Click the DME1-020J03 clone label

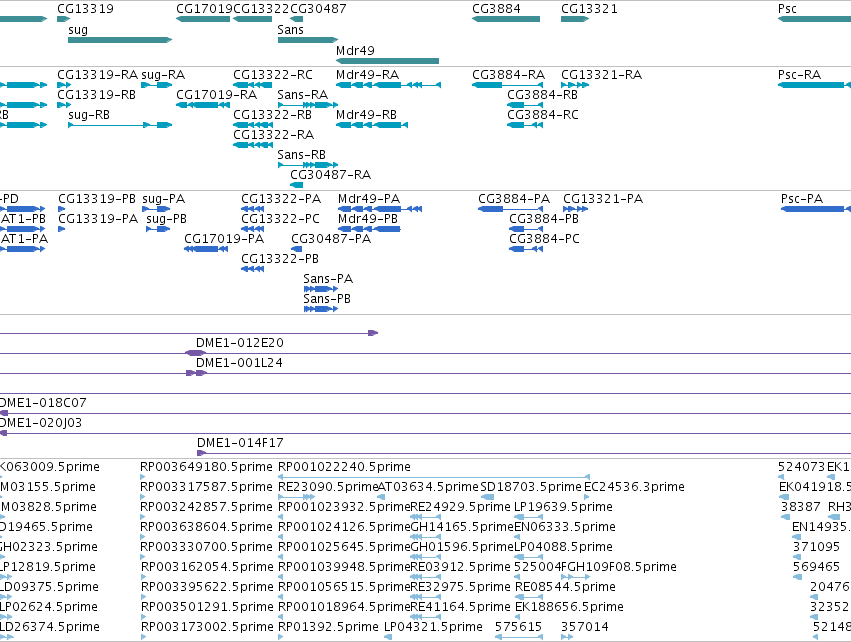point(41,423)
